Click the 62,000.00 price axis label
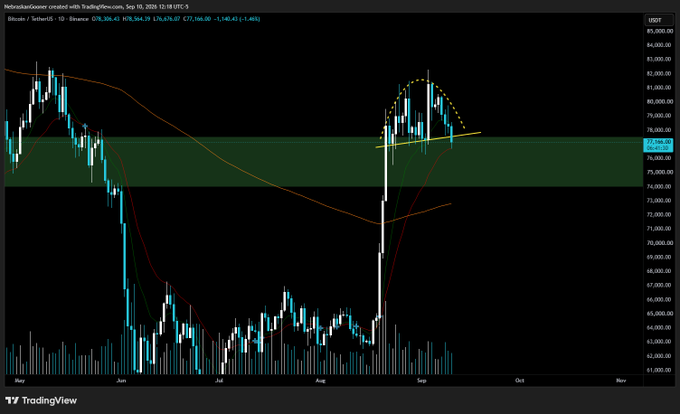Screen dimensions: 680x414 point(659,356)
